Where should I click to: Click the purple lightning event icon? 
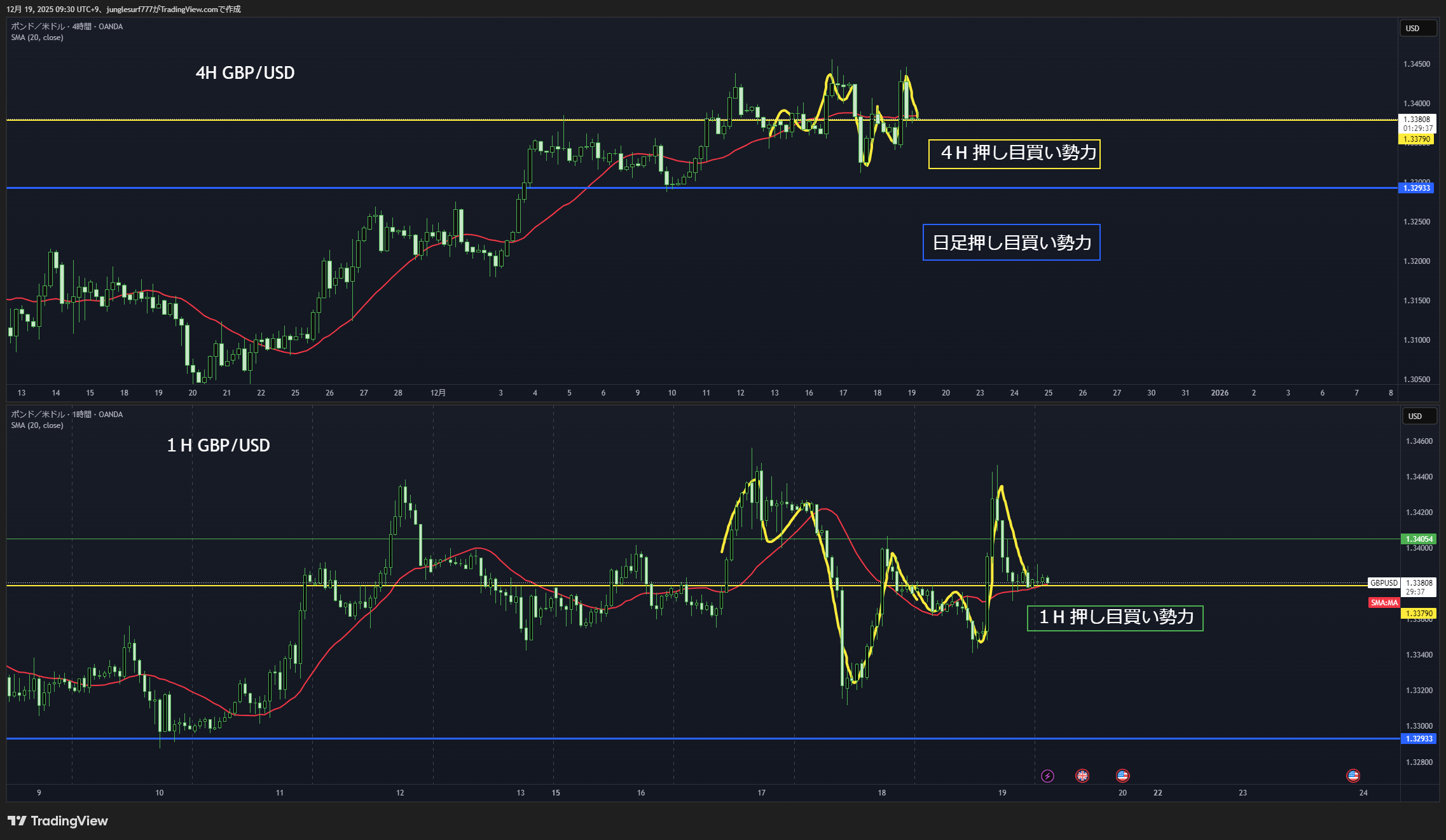point(1047,776)
